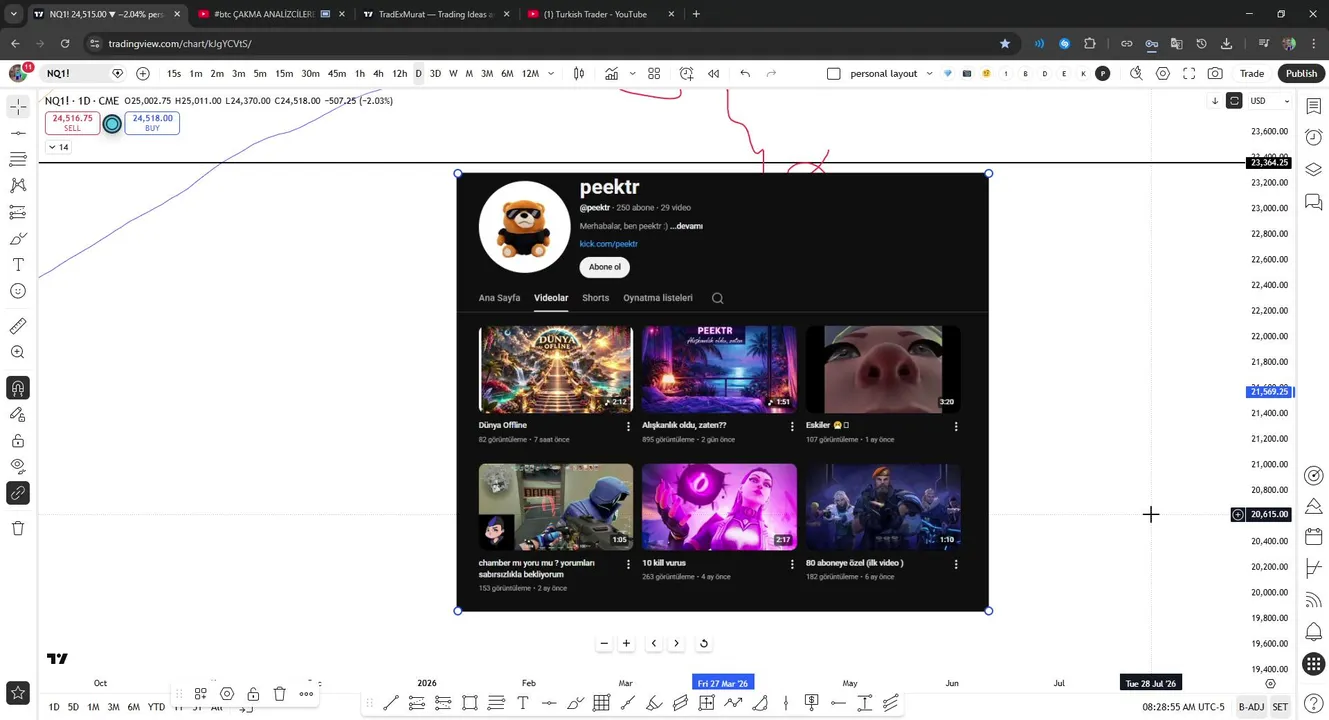Click the add symbol plus icon next to NQ1!
The width and height of the screenshot is (1329, 720).
143,73
